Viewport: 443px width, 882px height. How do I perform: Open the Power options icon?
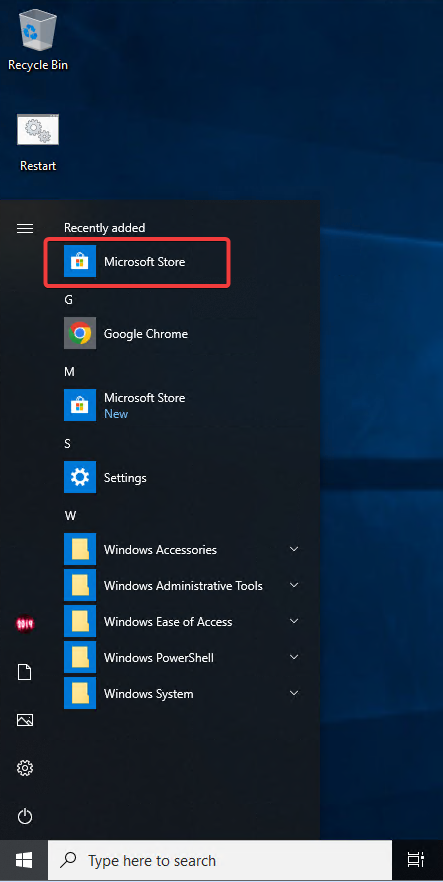(x=25, y=816)
